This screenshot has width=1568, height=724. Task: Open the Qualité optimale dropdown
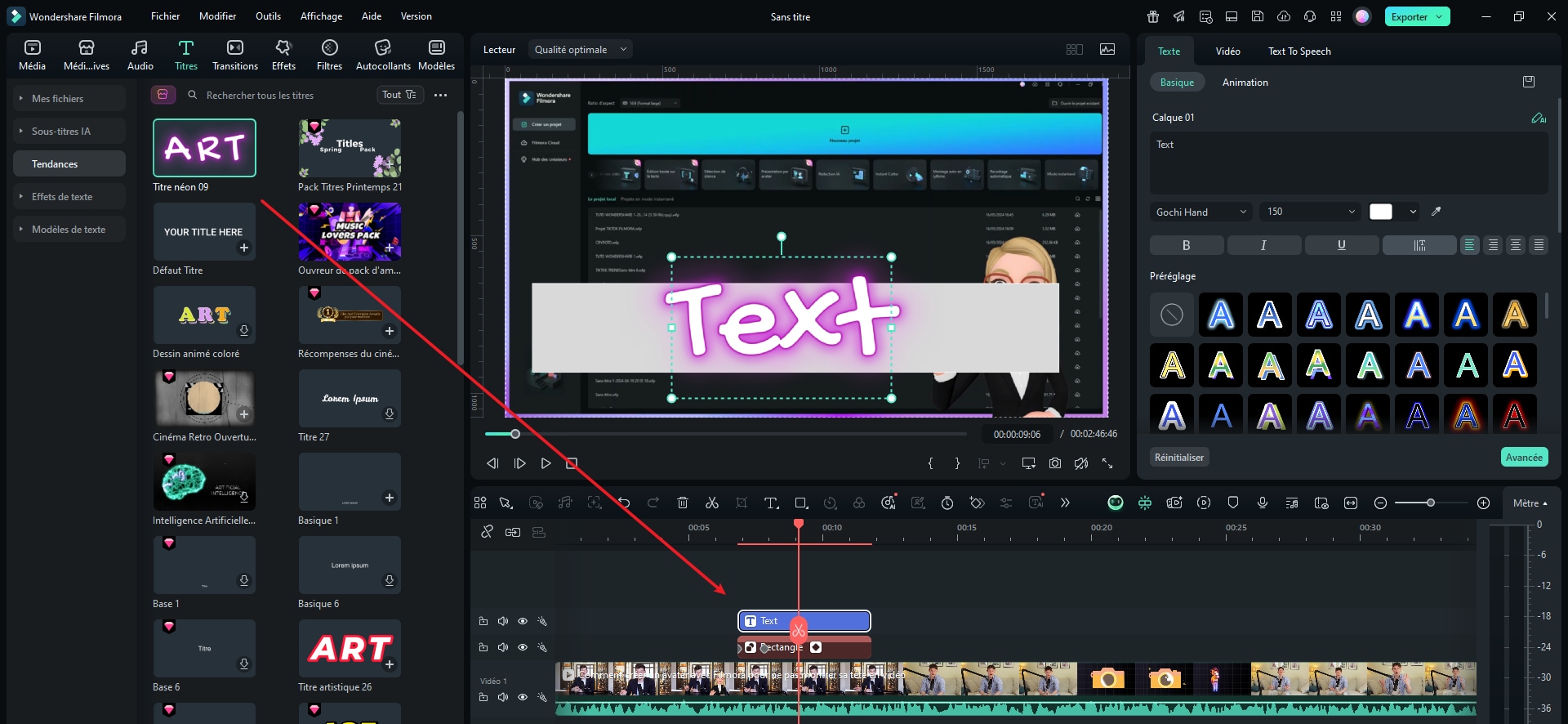[x=580, y=50]
